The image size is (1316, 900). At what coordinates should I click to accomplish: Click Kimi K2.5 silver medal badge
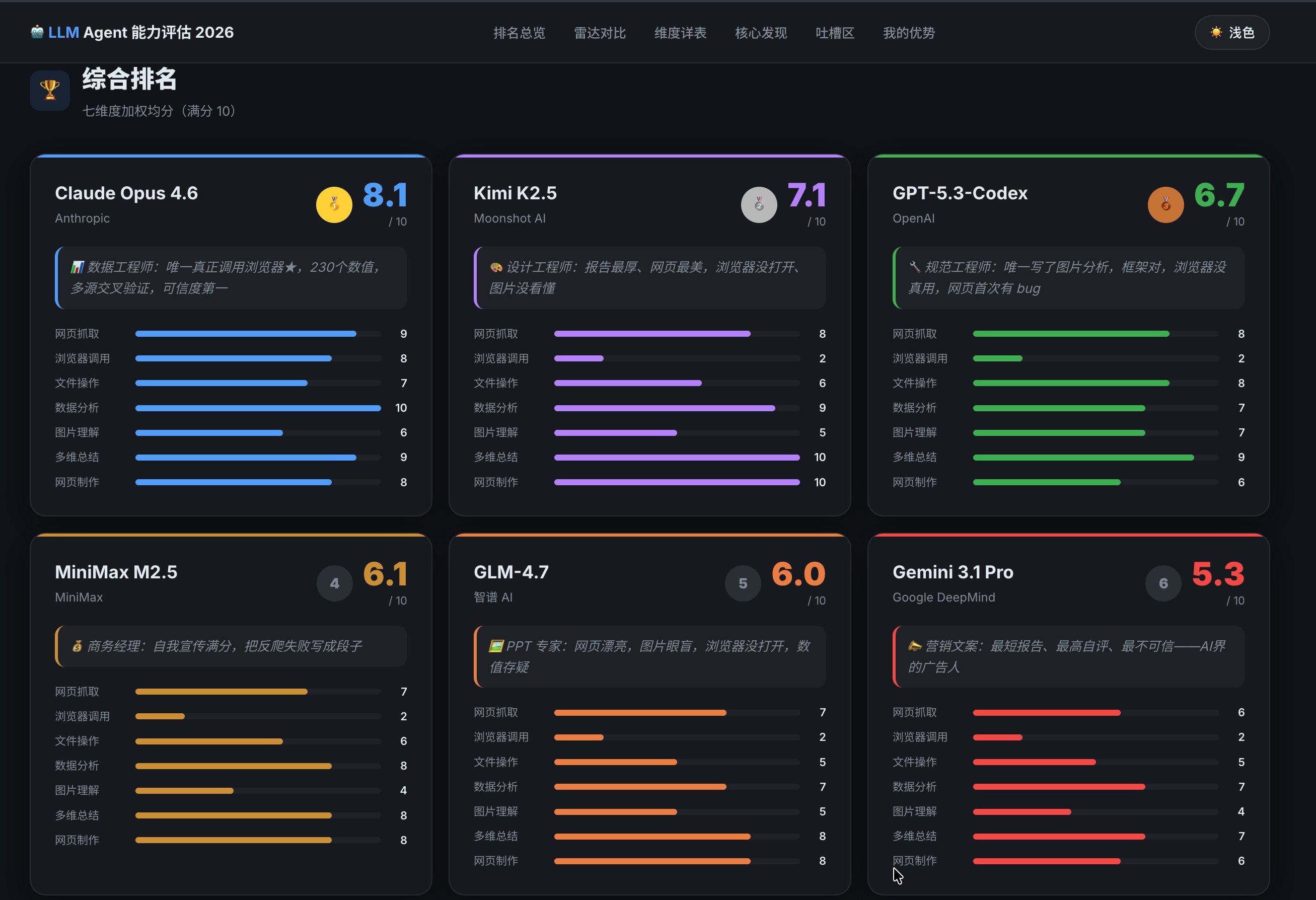(759, 204)
